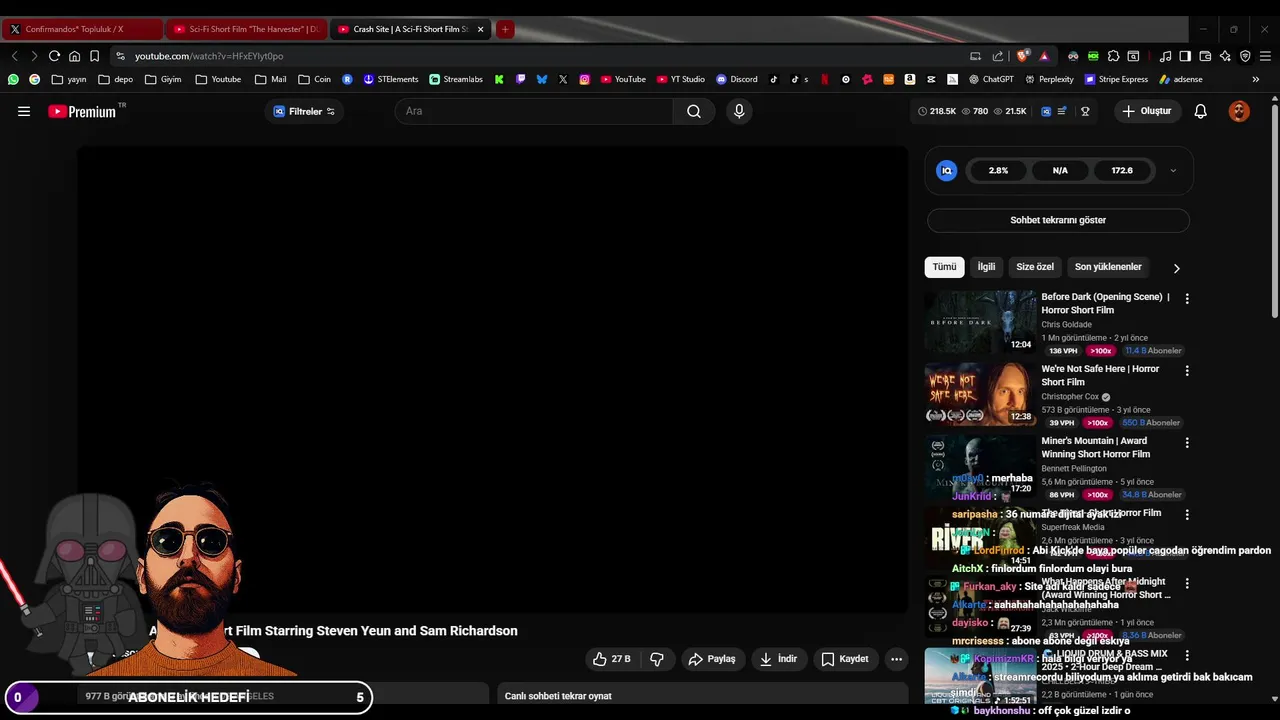Expand hidden bookmarks overflow chevron

click(1256, 79)
